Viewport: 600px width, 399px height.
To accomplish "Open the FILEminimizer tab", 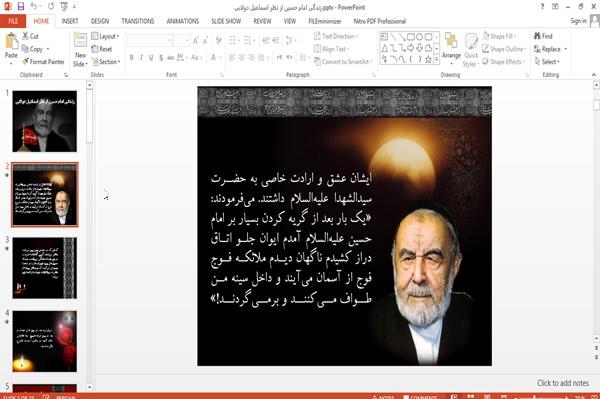I will click(x=324, y=21).
